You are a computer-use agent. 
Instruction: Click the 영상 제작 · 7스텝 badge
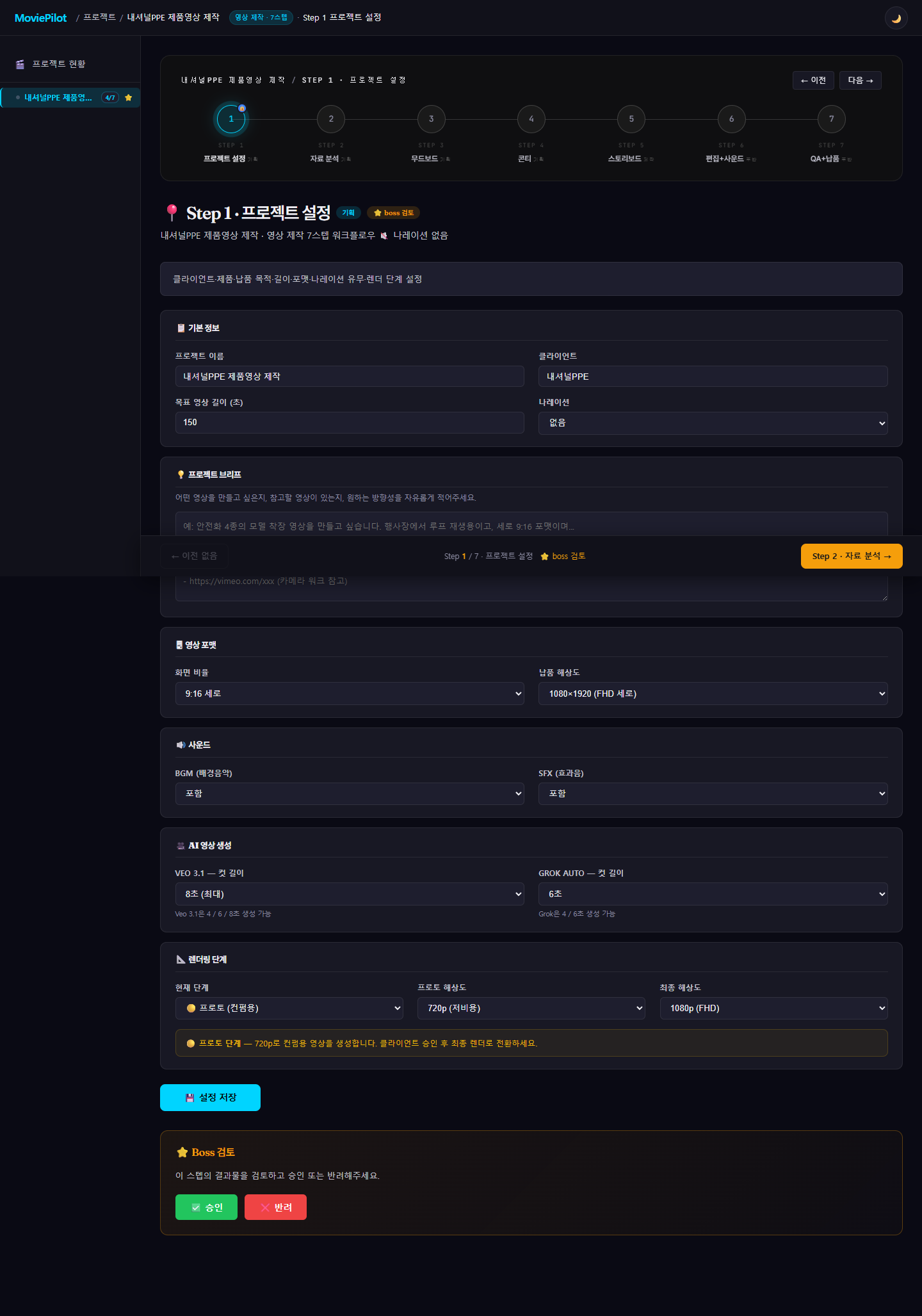tap(261, 17)
